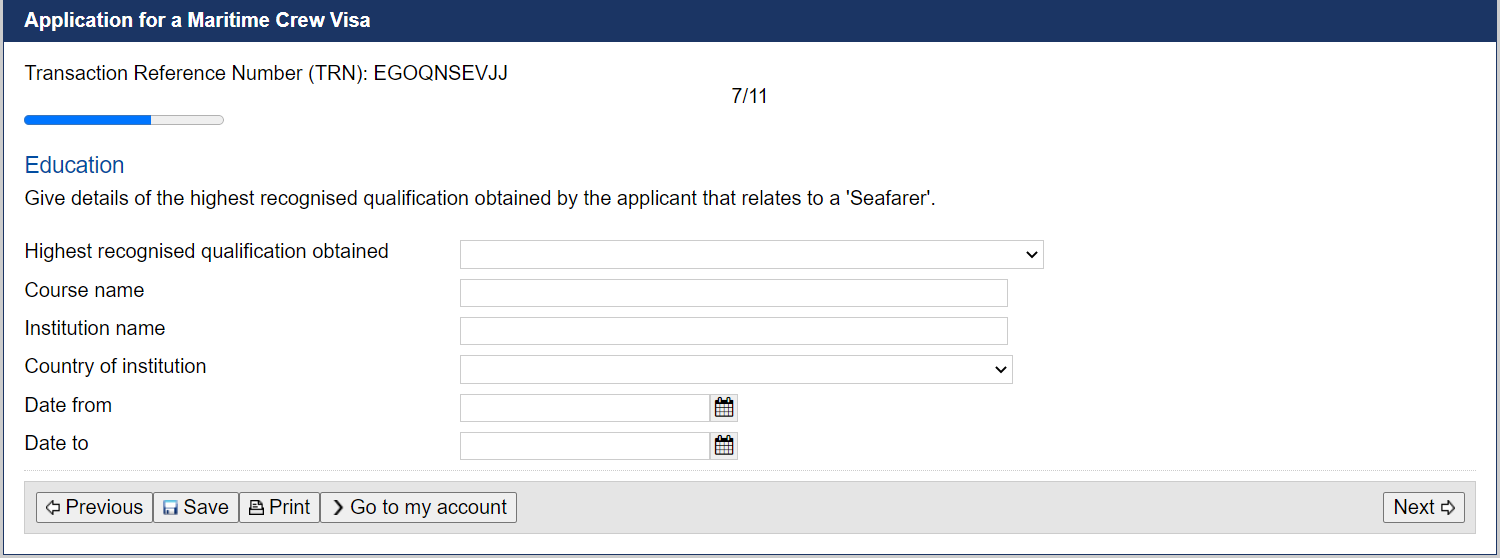1500x558 pixels.
Task: Go to my account button
Action: click(418, 508)
